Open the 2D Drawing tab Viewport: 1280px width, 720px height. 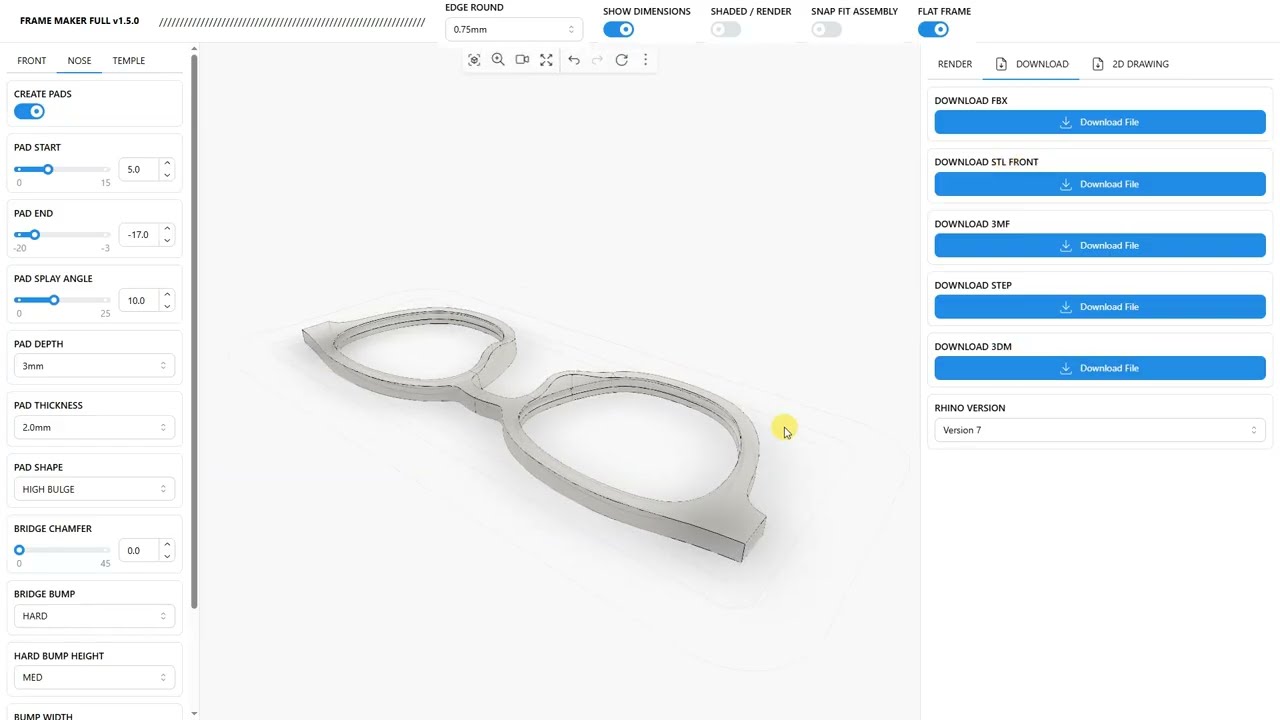(x=1131, y=64)
